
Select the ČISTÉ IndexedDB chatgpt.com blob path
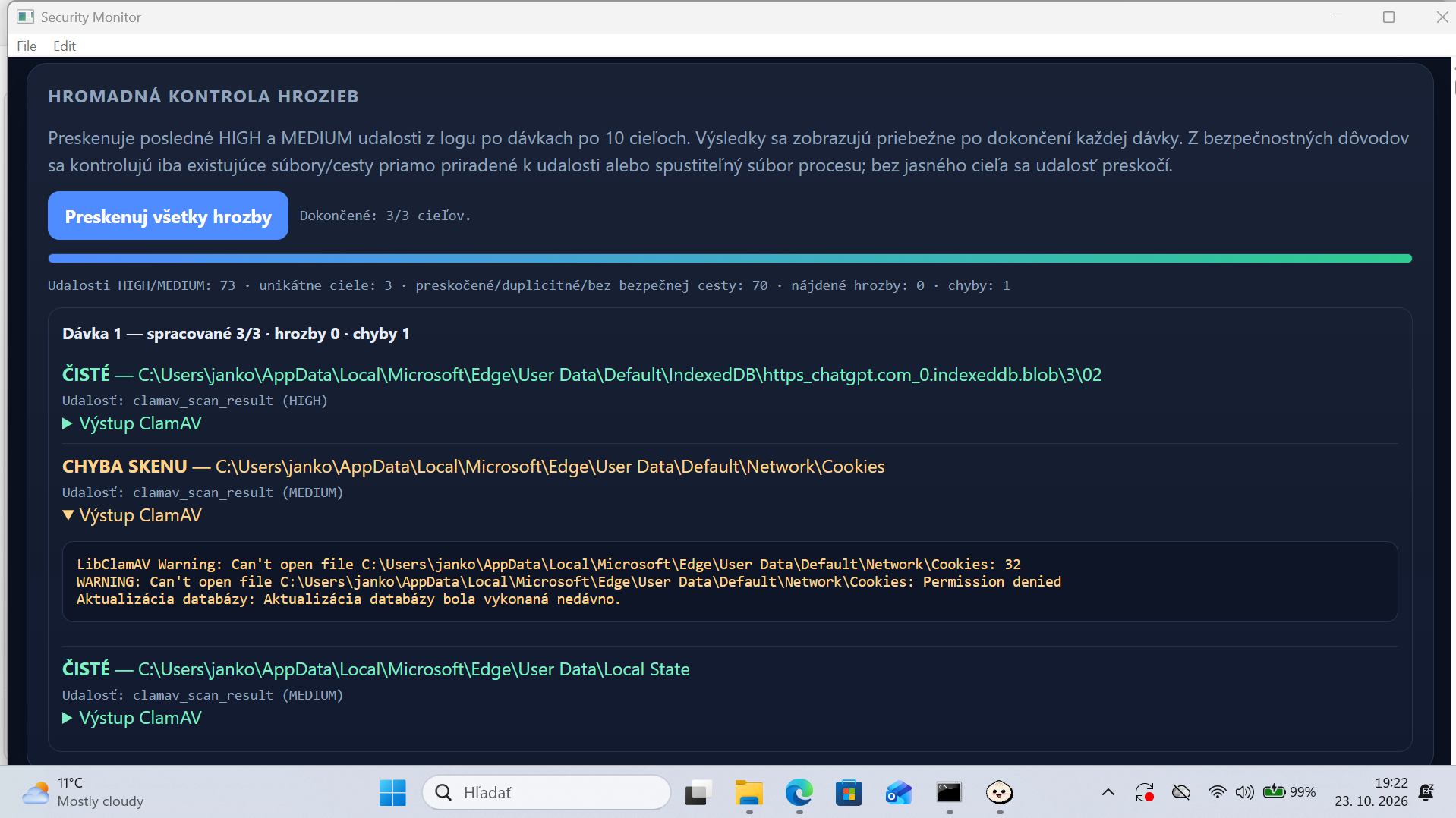[x=581, y=375]
